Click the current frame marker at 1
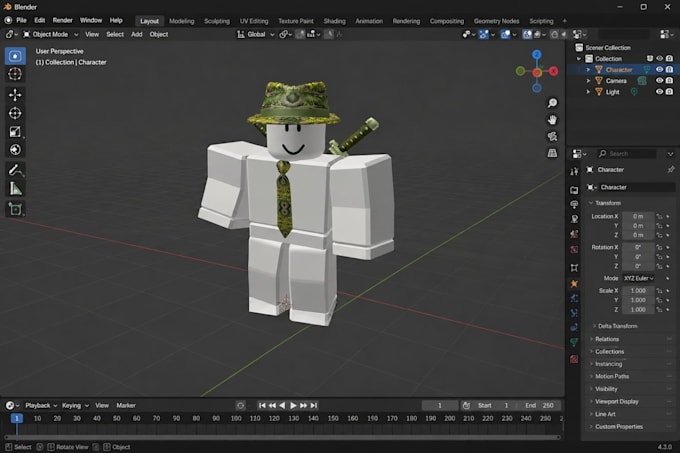This screenshot has width=680, height=453. [16, 418]
